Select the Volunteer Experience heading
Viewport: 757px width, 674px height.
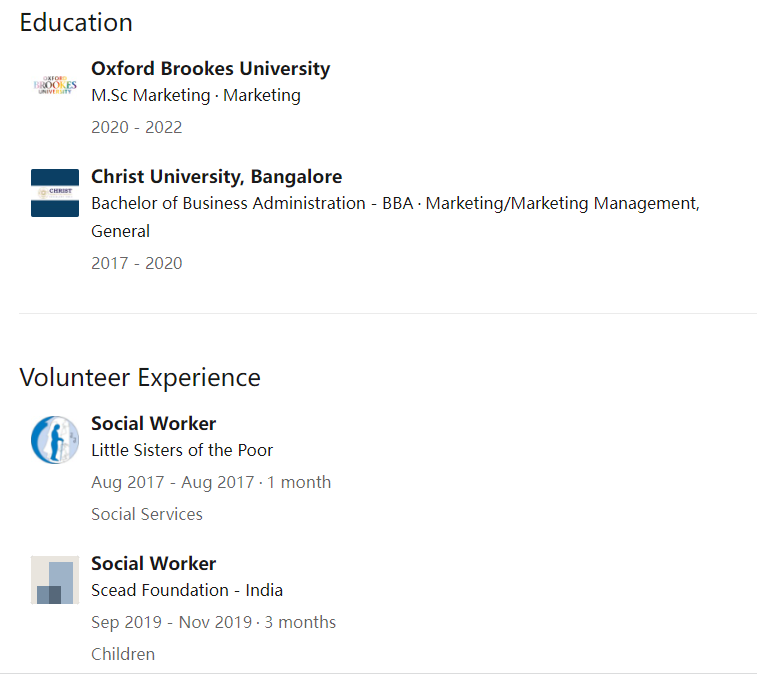[140, 378]
